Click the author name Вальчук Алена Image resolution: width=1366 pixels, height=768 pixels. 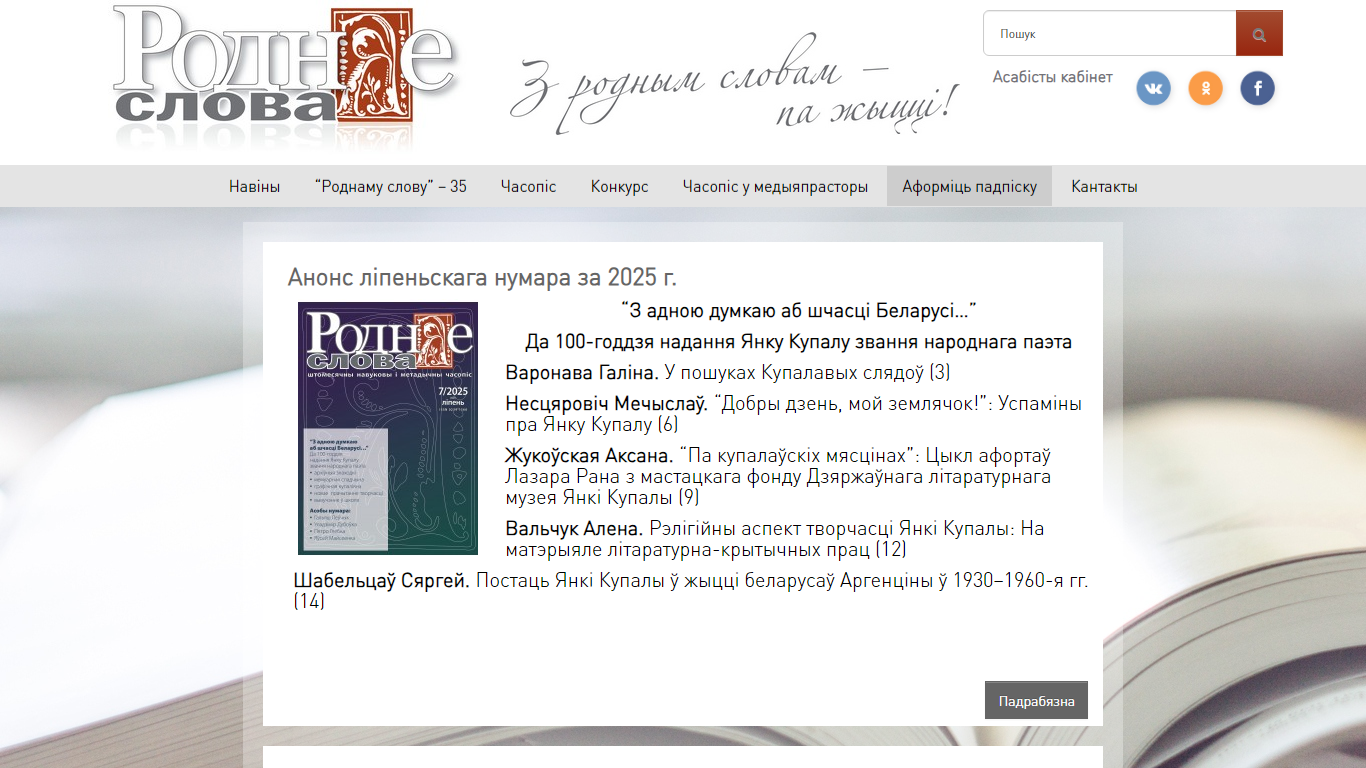574,528
